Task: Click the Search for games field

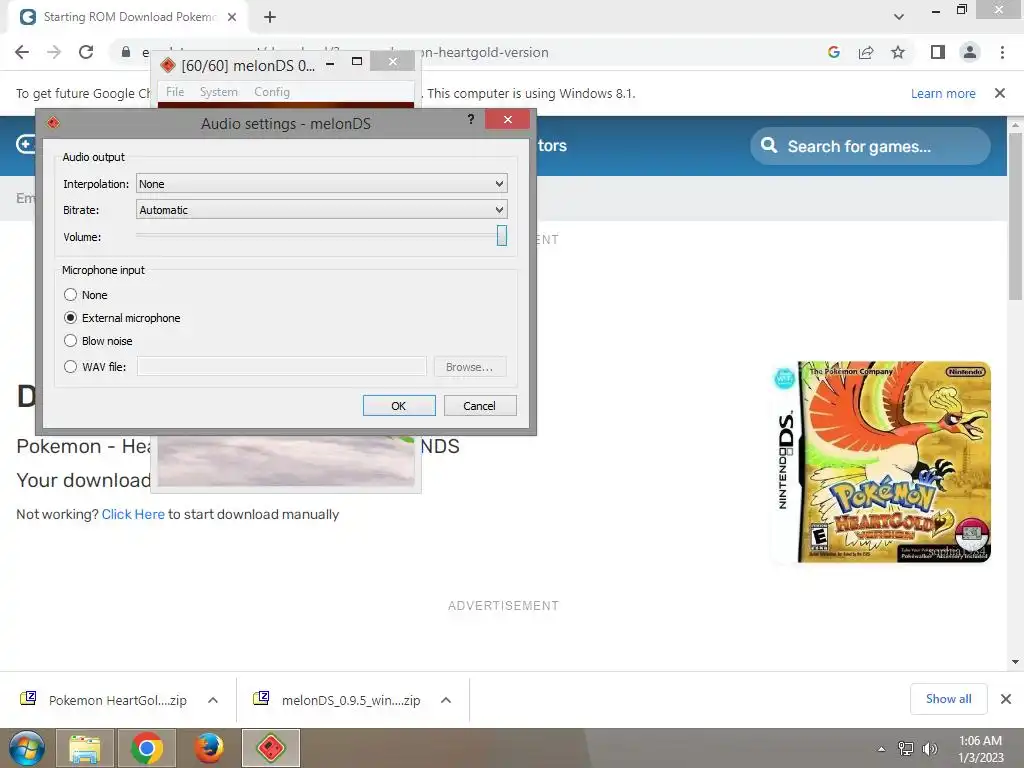Action: coord(871,146)
